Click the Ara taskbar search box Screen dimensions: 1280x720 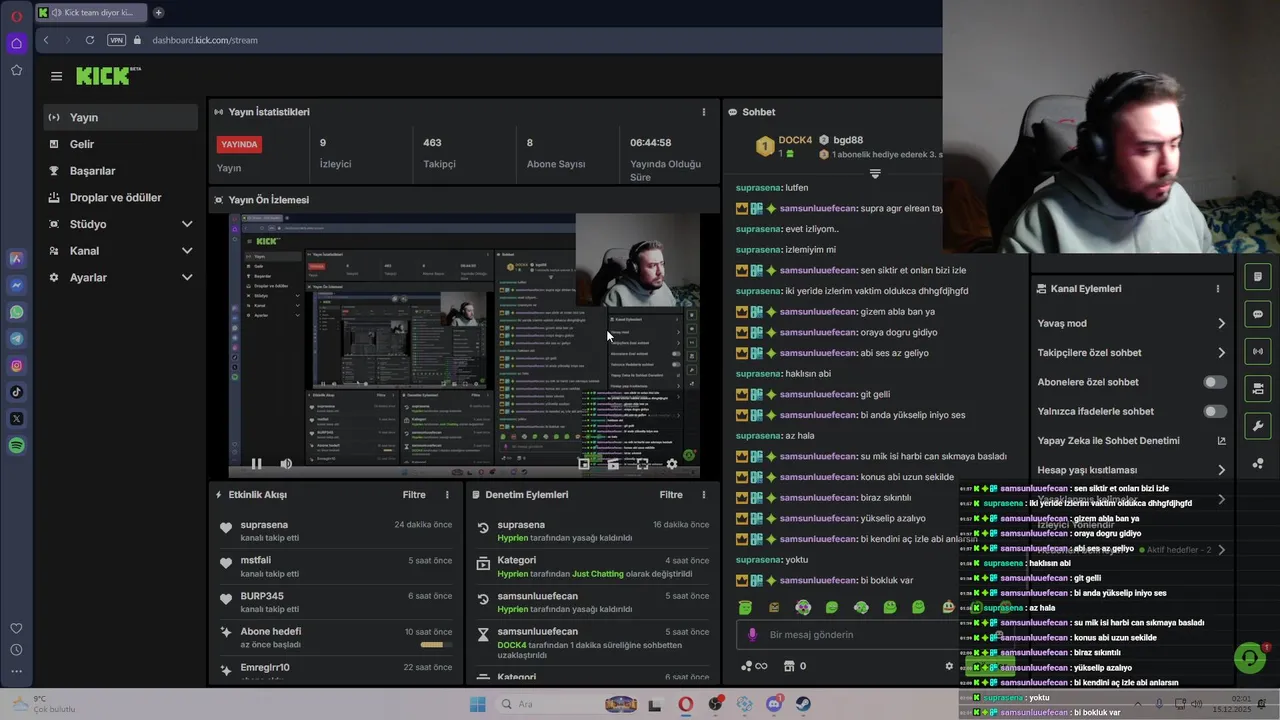pos(547,704)
